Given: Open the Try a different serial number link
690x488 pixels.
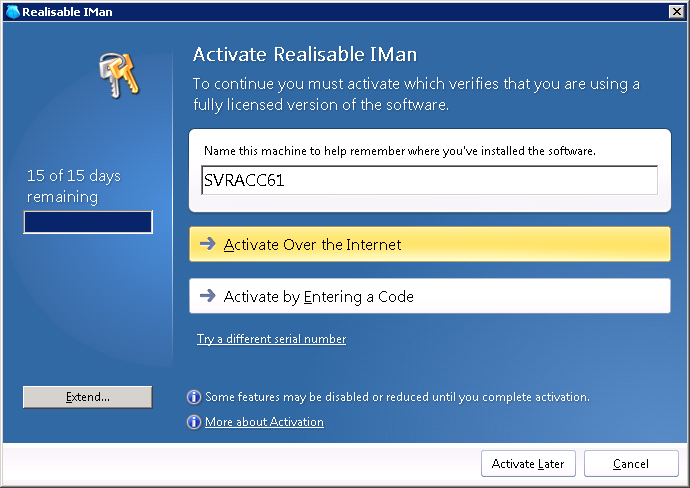Looking at the screenshot, I should 271,339.
